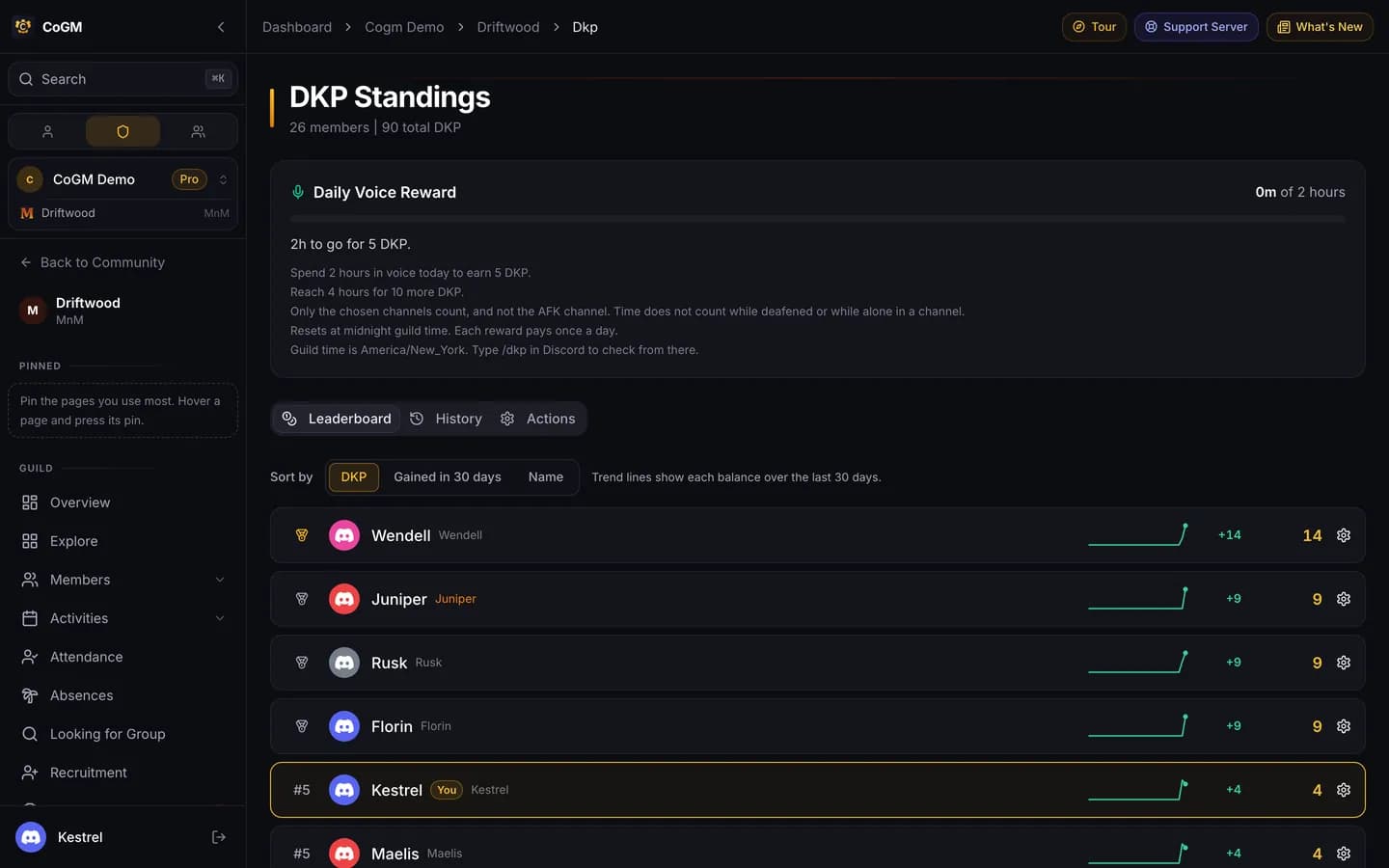The height and width of the screenshot is (868, 1389).
Task: Open settings gear for Kestrel row
Action: (x=1344, y=790)
